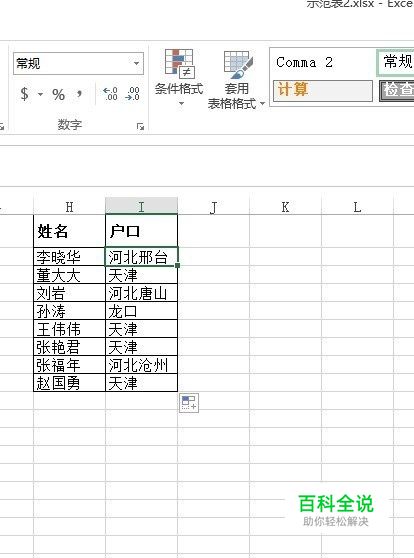Viewport: 414px width, 558px height.
Task: Select cell containing 河北唐山
Action: pos(141,293)
